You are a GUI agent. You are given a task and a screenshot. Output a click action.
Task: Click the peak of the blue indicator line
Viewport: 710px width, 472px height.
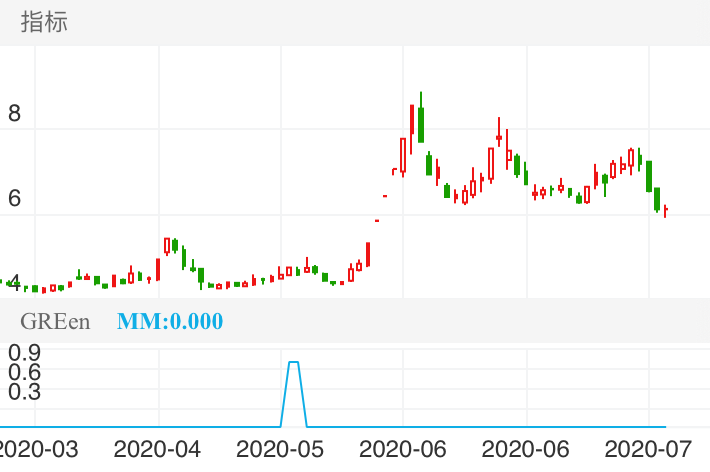pyautogui.click(x=294, y=362)
